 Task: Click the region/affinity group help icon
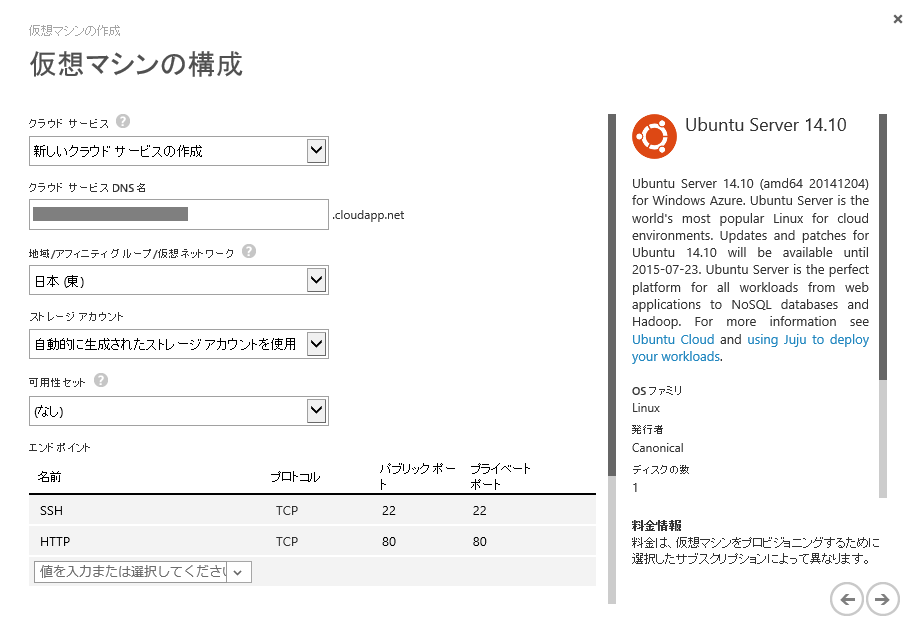(x=249, y=251)
